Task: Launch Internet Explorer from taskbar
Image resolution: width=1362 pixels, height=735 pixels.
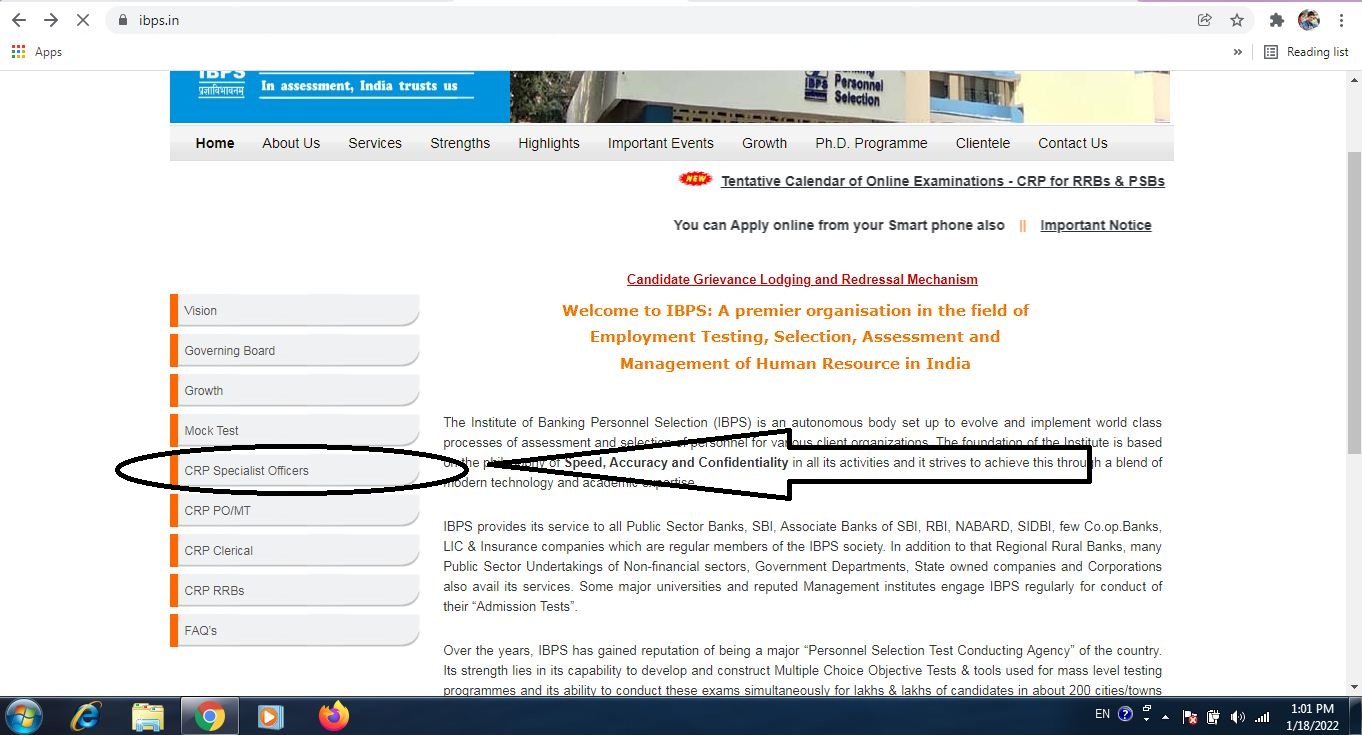Action: [87, 716]
